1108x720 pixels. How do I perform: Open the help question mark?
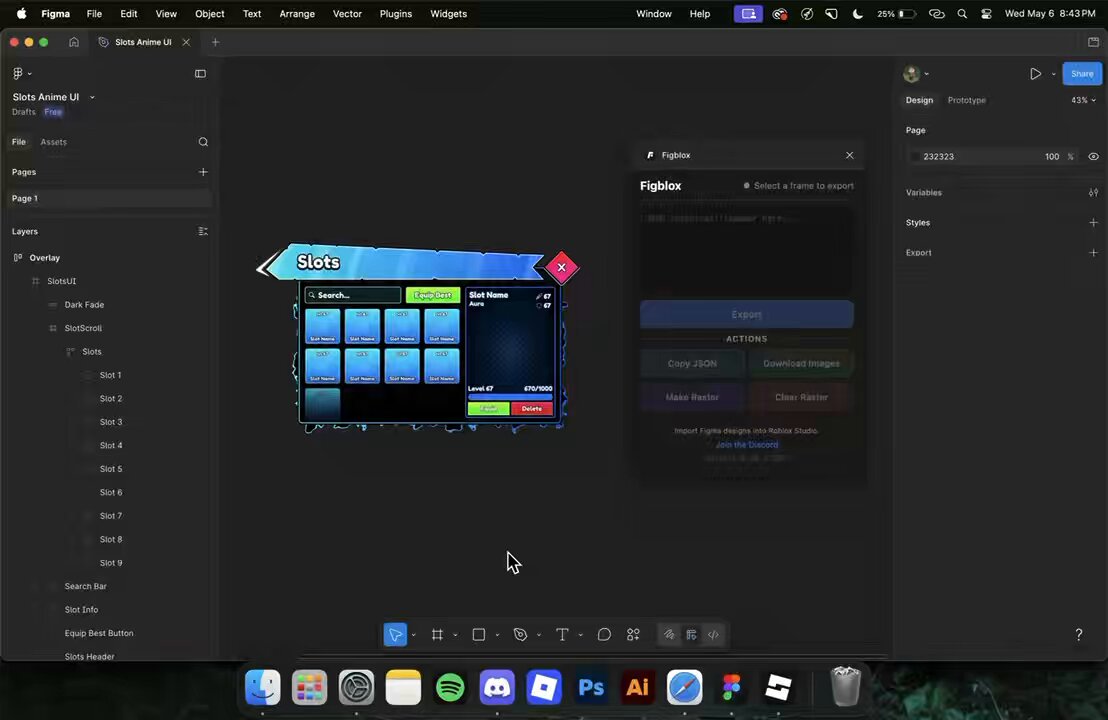click(1078, 635)
